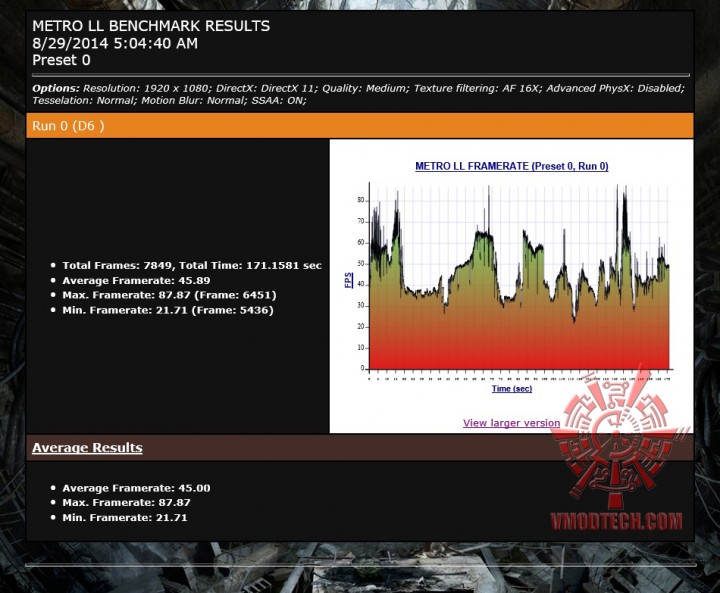Click the Average Results heading
Viewport: 720px width, 593px height.
coord(87,448)
